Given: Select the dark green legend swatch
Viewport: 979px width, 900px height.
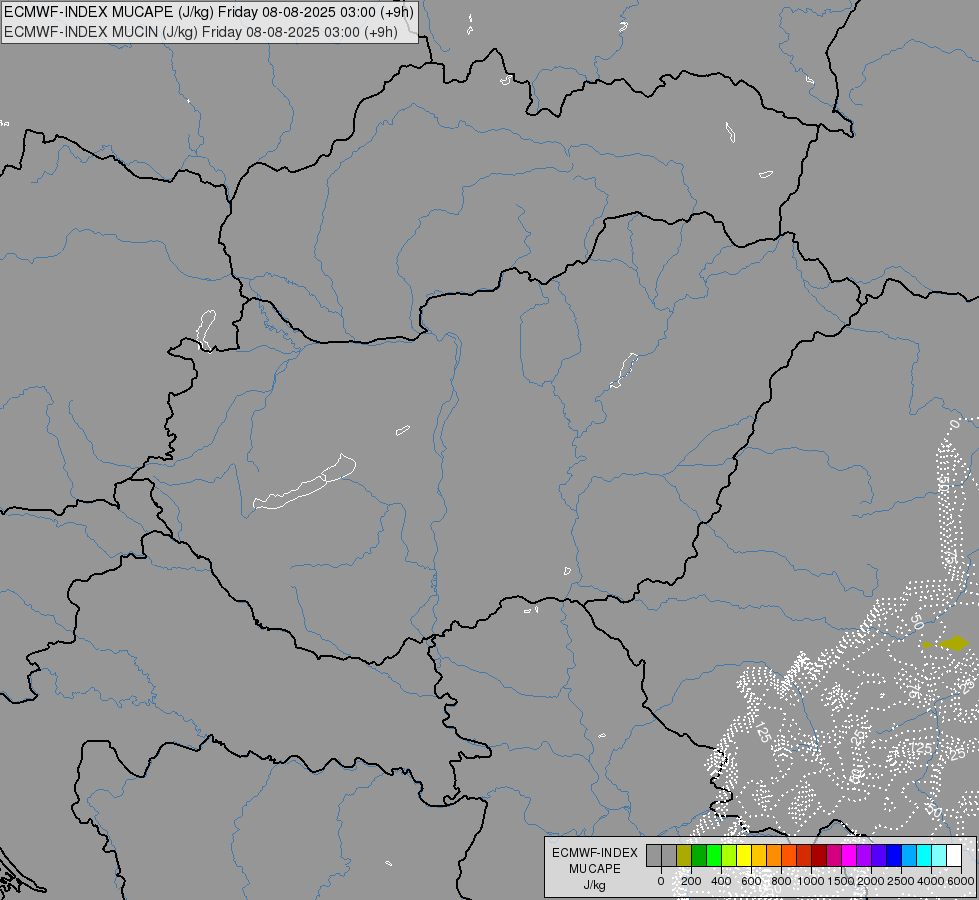Looking at the screenshot, I should pos(699,855).
